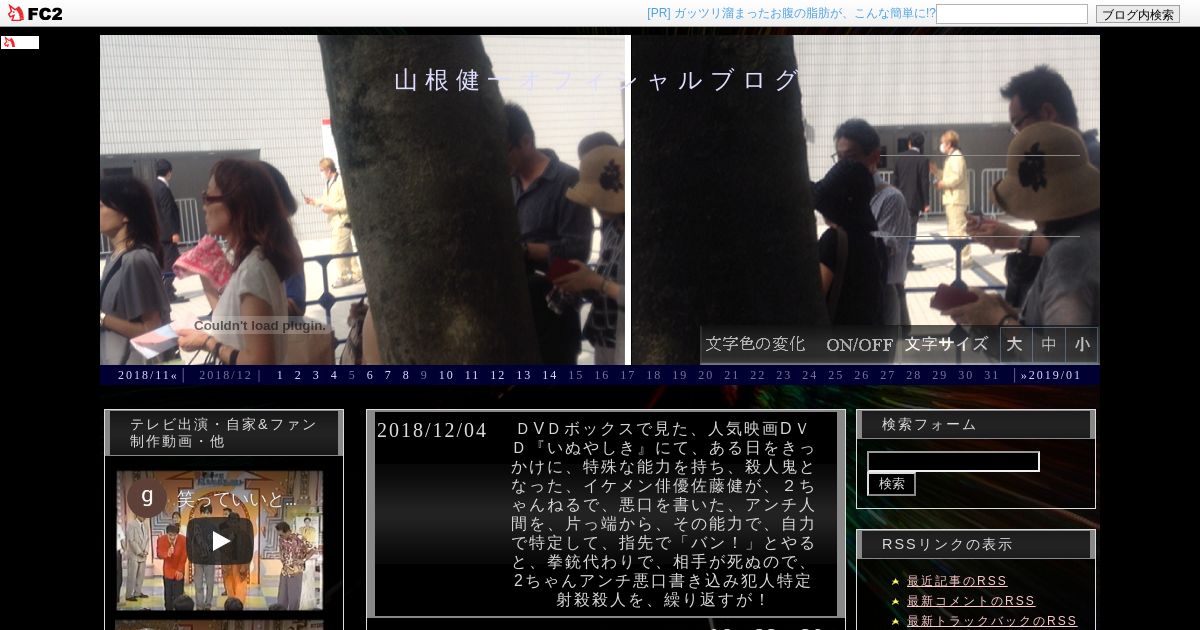
Task: Click the 検索フォーム panel header
Action: (x=976, y=424)
